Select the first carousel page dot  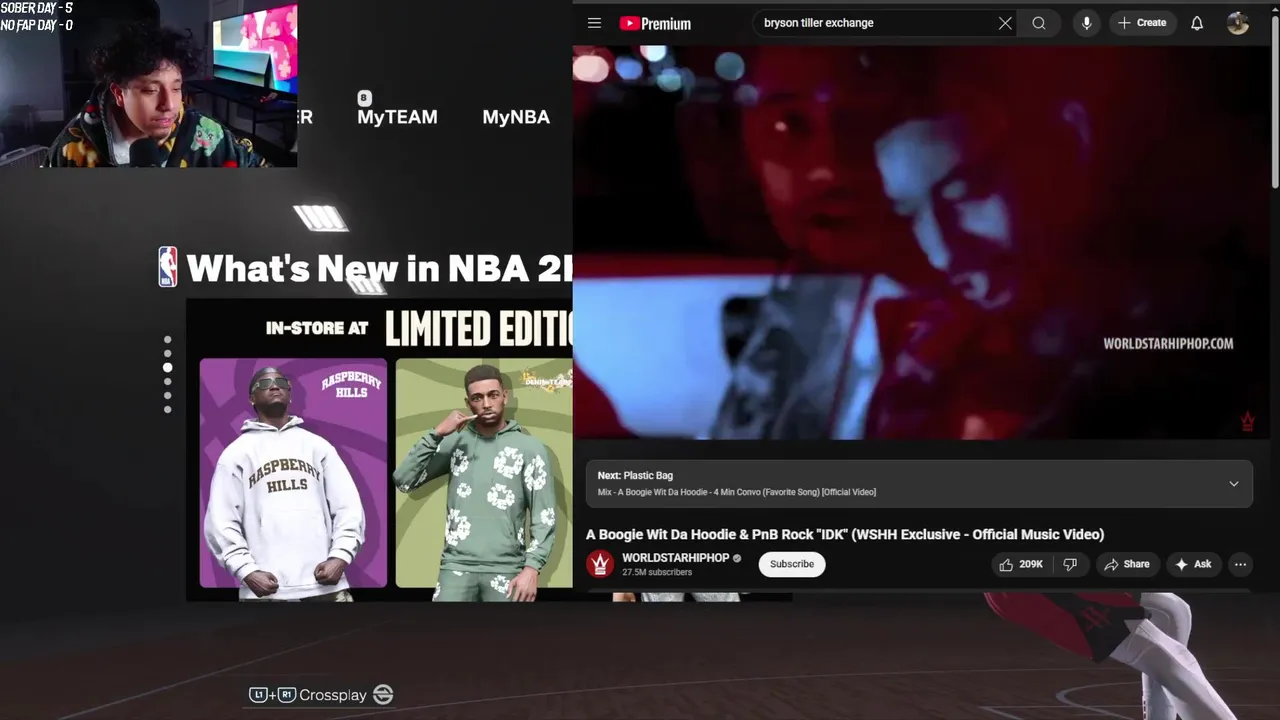167,340
